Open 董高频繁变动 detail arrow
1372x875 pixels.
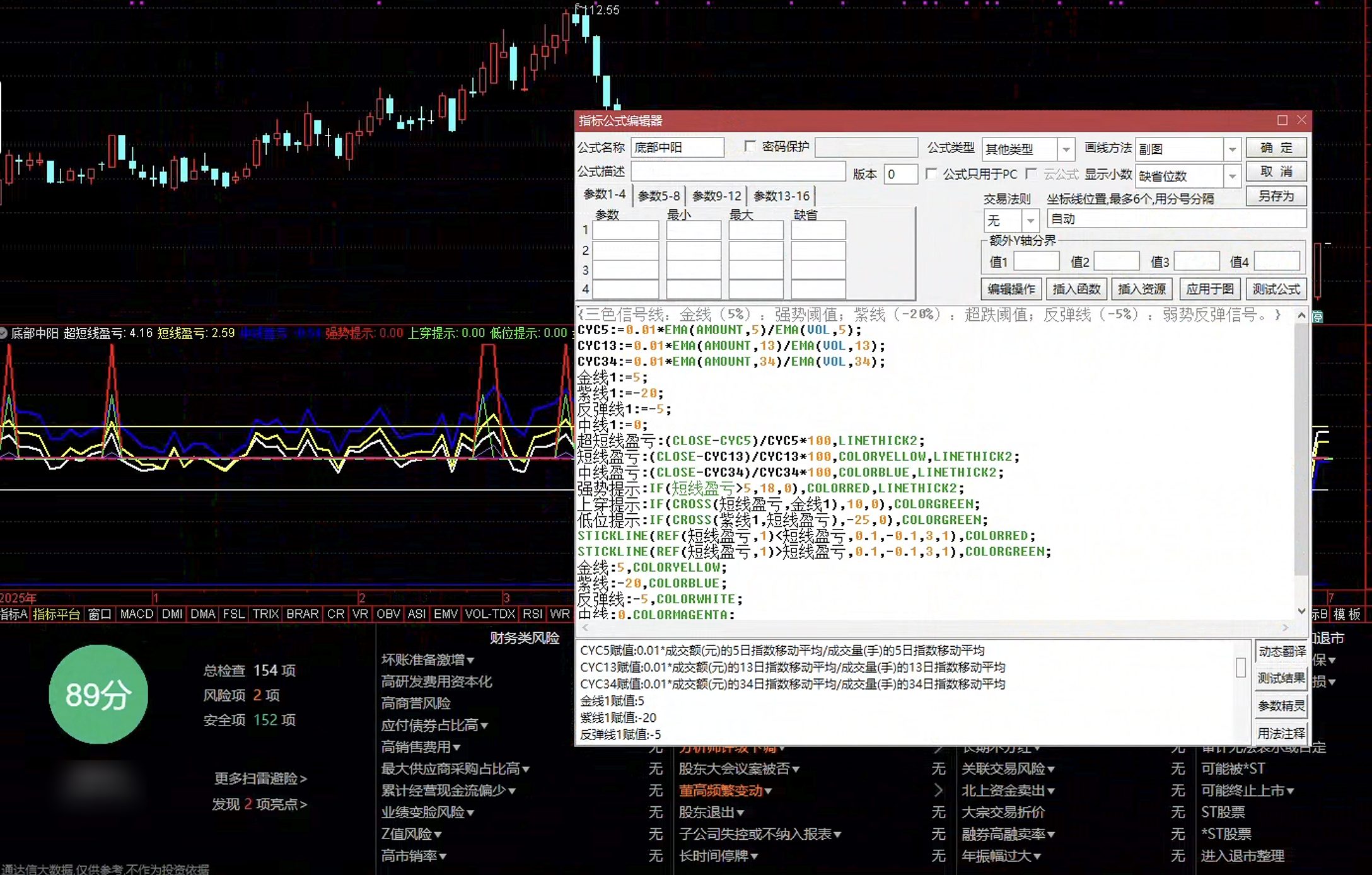938,791
